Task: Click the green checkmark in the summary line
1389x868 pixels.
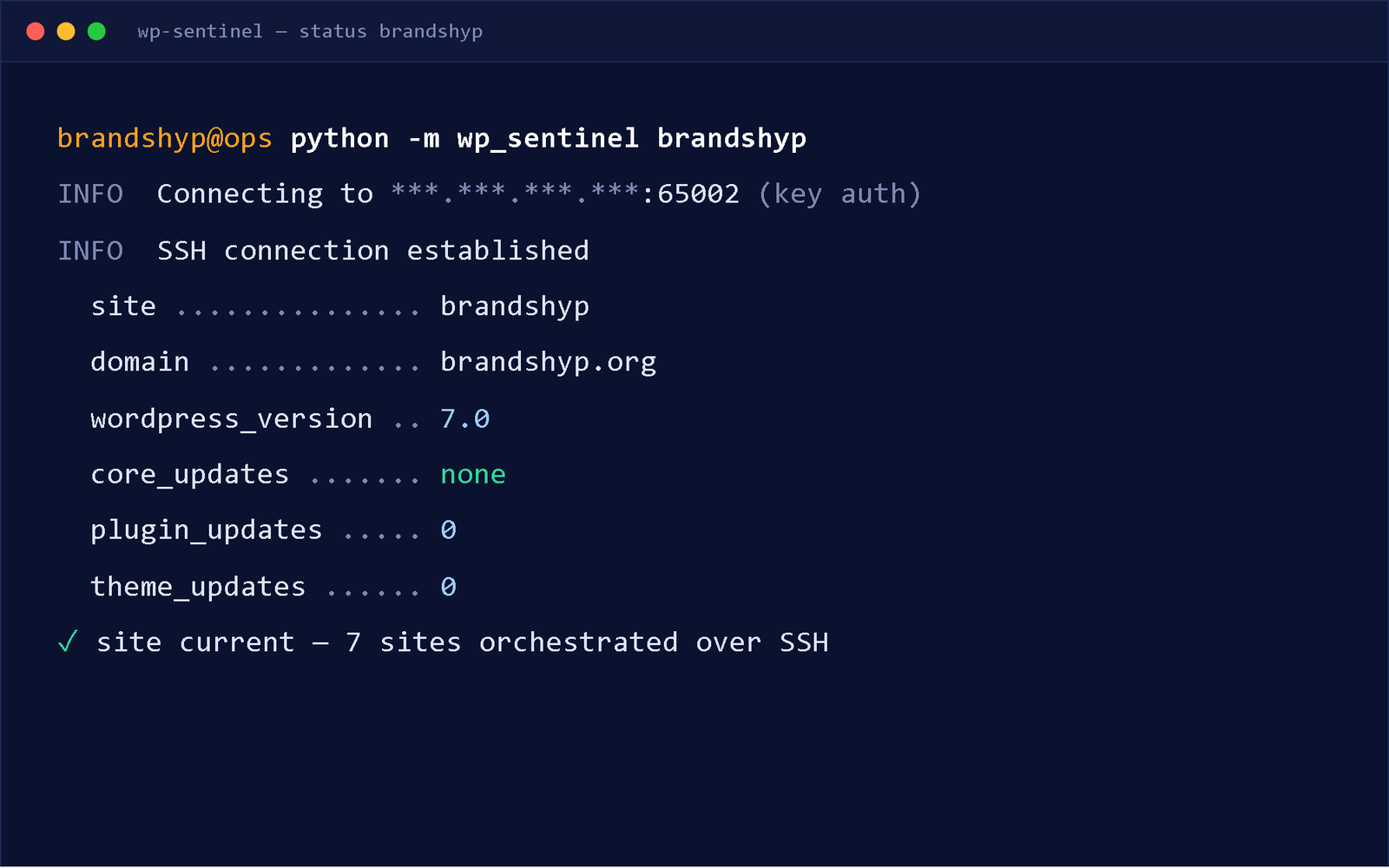Action: tap(68, 642)
